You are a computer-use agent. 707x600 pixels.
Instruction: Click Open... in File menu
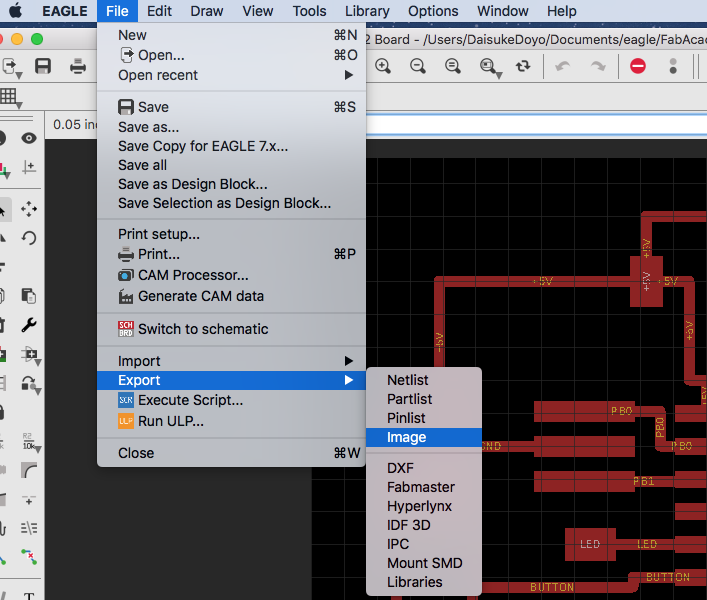[231, 55]
